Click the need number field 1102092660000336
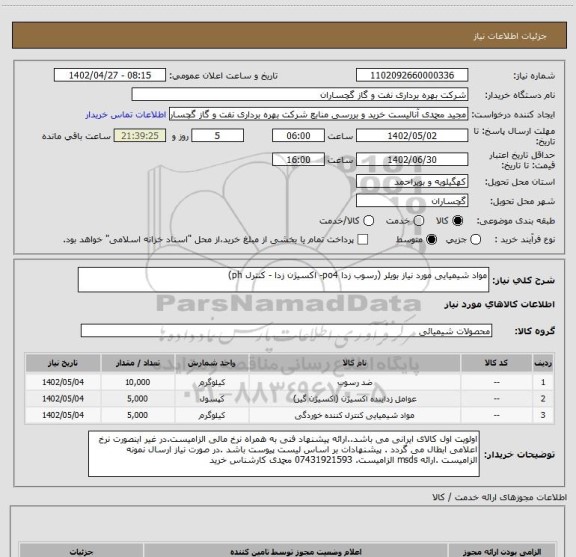 click(x=412, y=75)
